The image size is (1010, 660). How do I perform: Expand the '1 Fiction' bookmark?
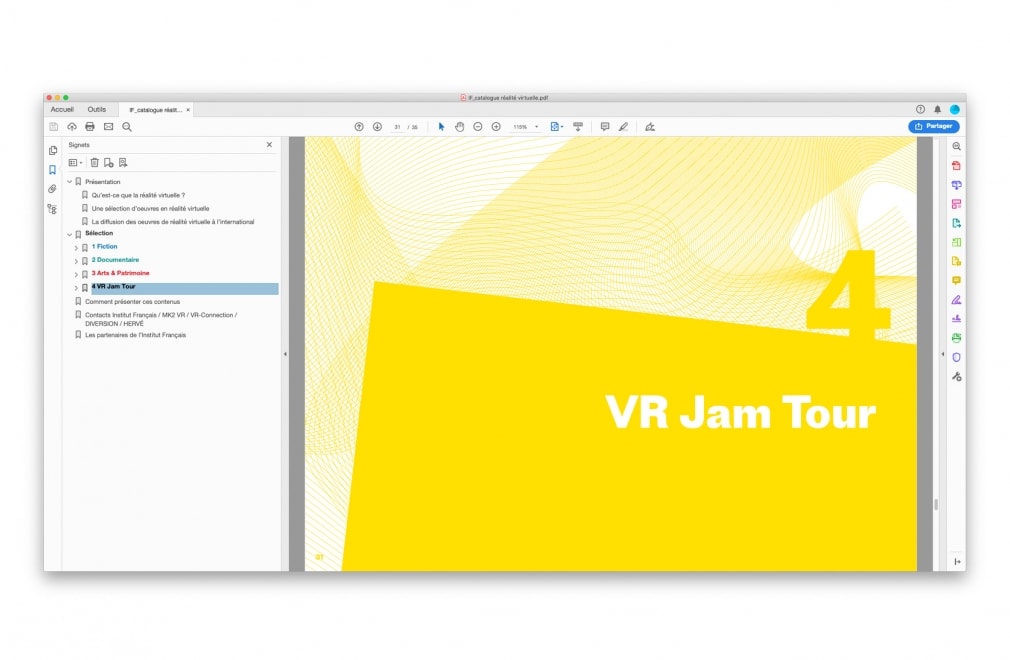(x=76, y=247)
